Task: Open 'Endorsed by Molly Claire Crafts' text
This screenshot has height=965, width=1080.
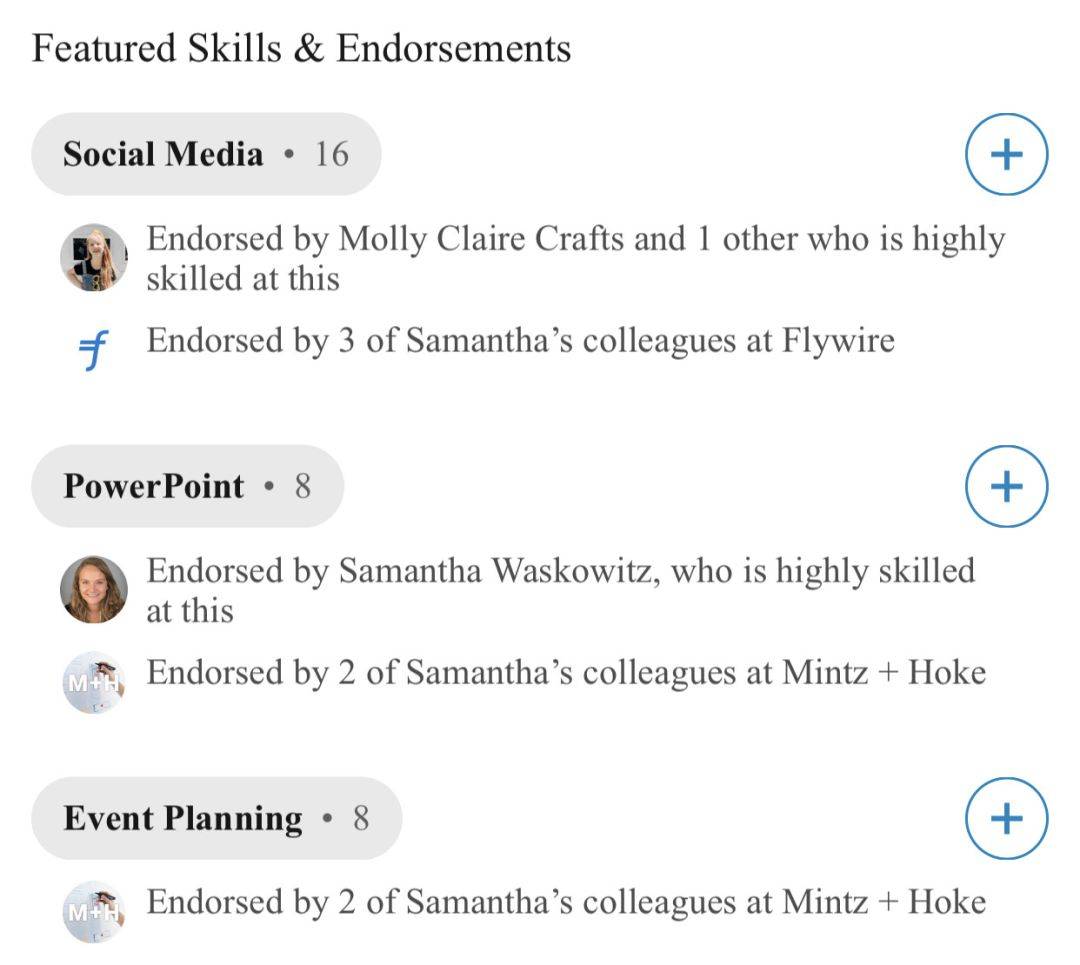Action: tap(576, 258)
